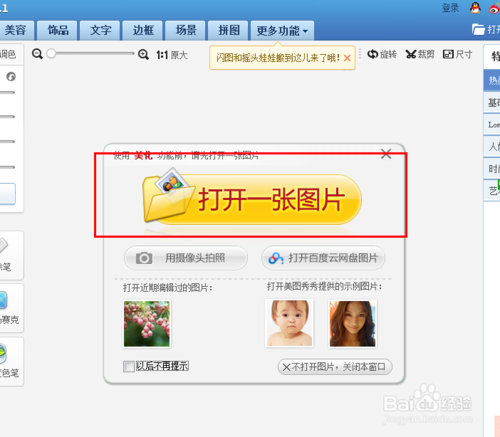Open the 美容 tab
Viewport: 500px width, 437px height.
16,30
